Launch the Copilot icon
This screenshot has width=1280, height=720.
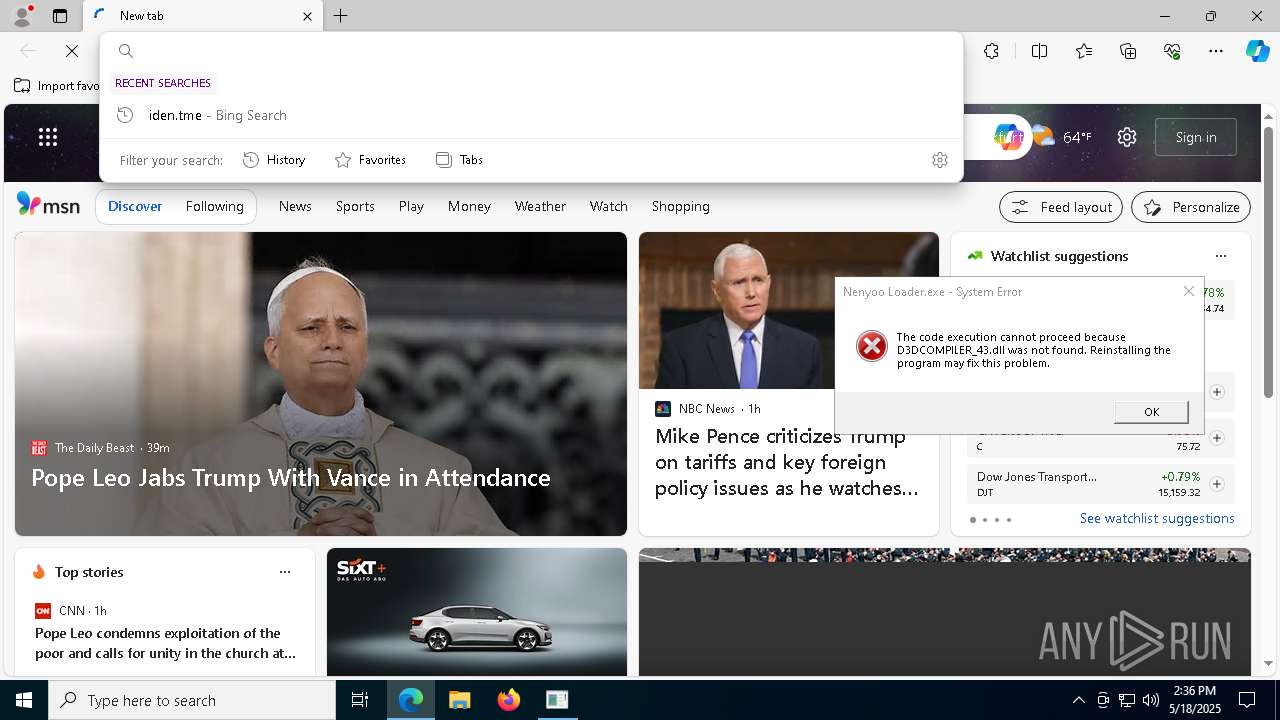click(x=1257, y=51)
